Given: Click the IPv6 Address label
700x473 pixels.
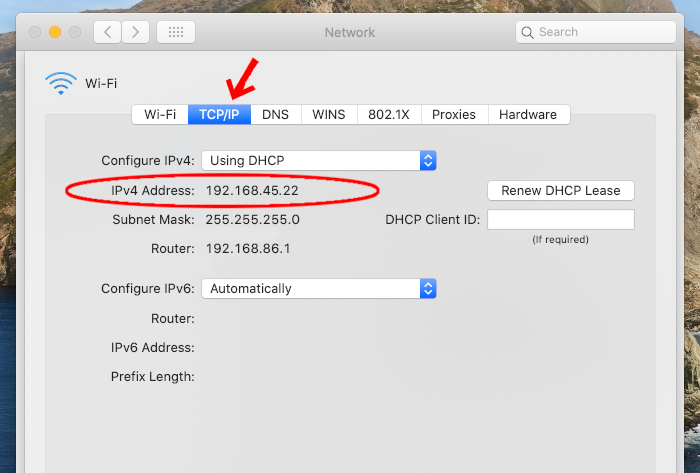Looking at the screenshot, I should tap(153, 348).
